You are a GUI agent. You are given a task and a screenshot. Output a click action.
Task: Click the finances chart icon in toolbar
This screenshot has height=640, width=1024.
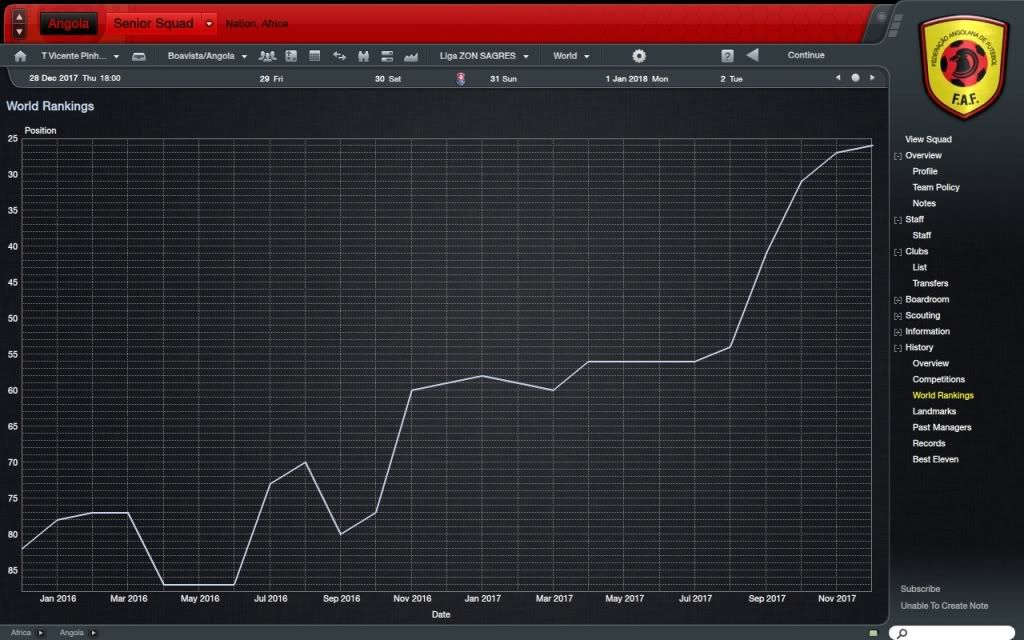tap(411, 56)
